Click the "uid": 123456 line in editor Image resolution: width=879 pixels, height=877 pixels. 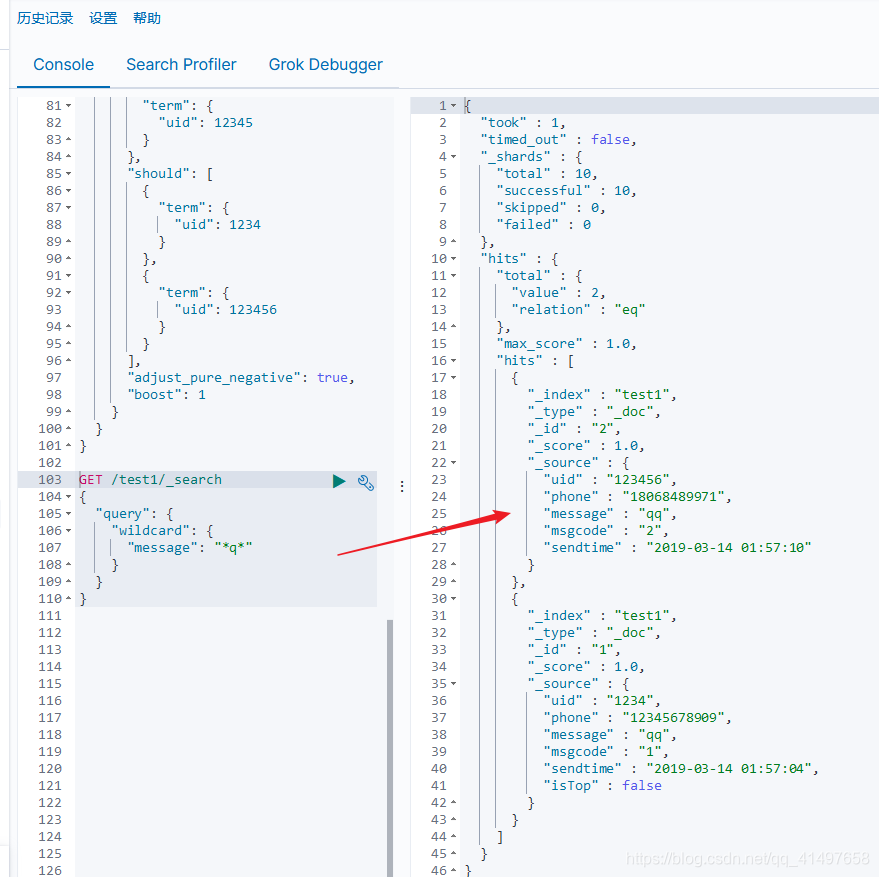click(225, 310)
